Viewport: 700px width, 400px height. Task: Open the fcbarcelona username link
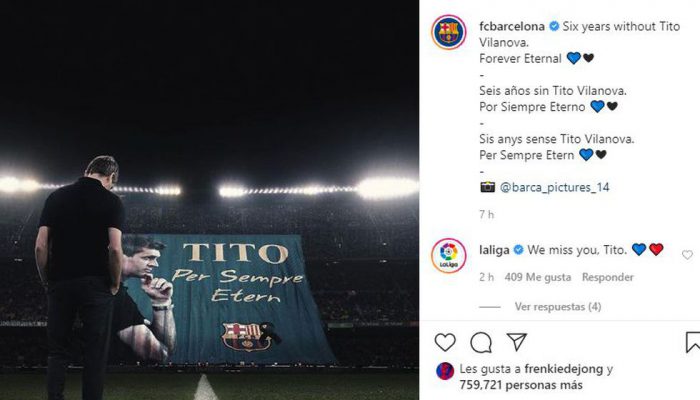click(512, 27)
